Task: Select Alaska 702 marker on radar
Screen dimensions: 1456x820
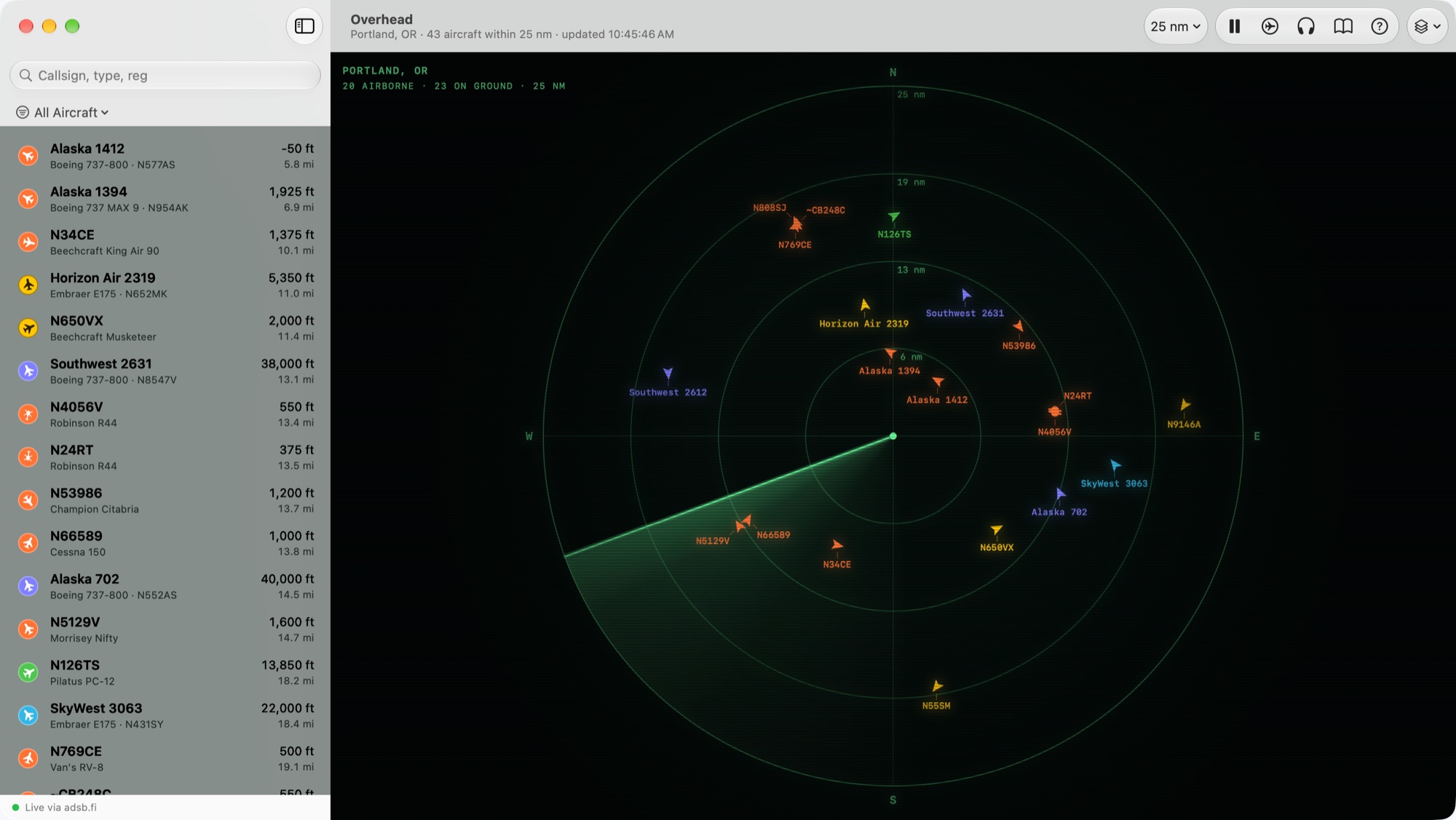Action: 1060,494
